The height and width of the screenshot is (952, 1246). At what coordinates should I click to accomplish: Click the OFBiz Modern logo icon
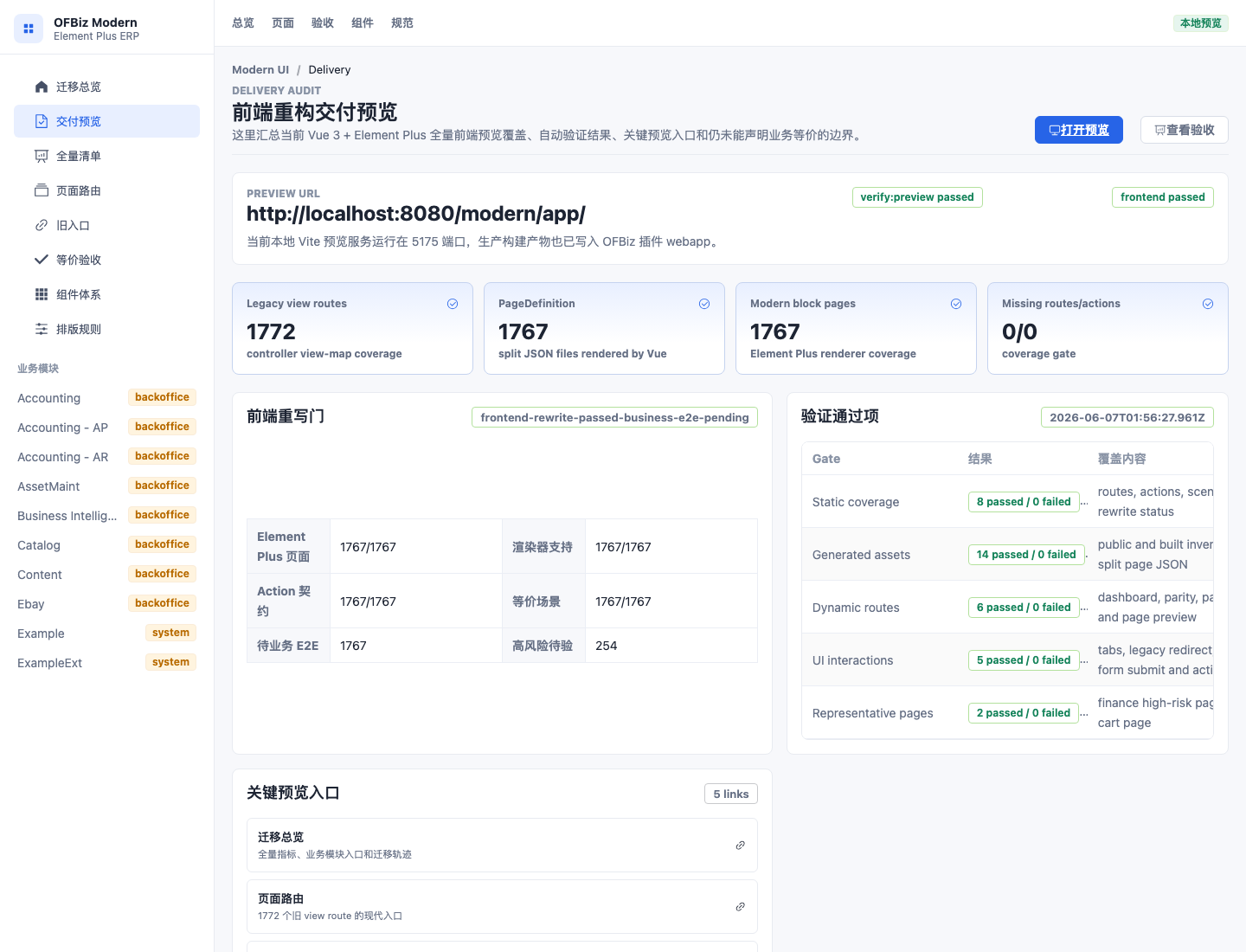click(29, 29)
